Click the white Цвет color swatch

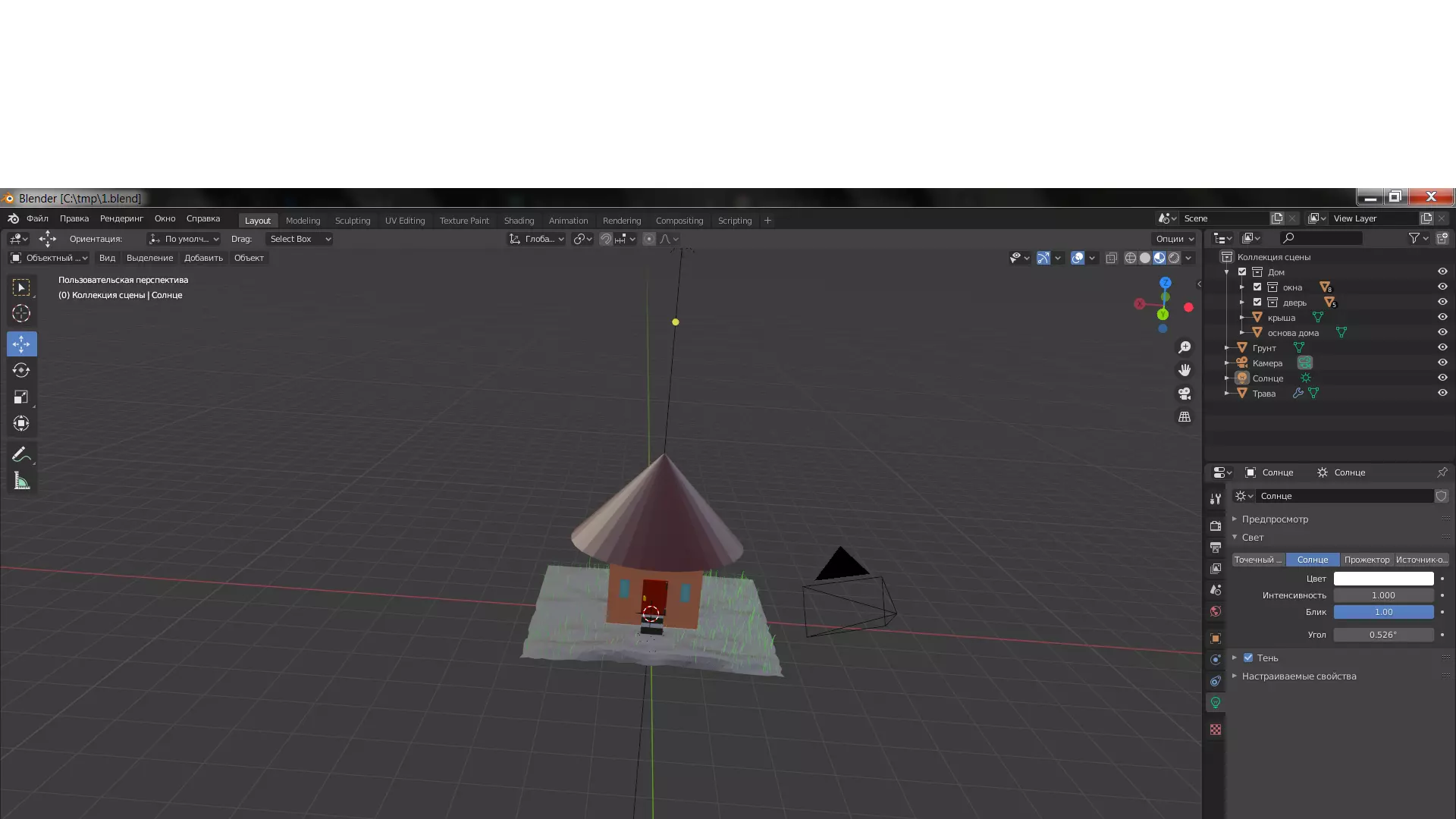tap(1383, 579)
